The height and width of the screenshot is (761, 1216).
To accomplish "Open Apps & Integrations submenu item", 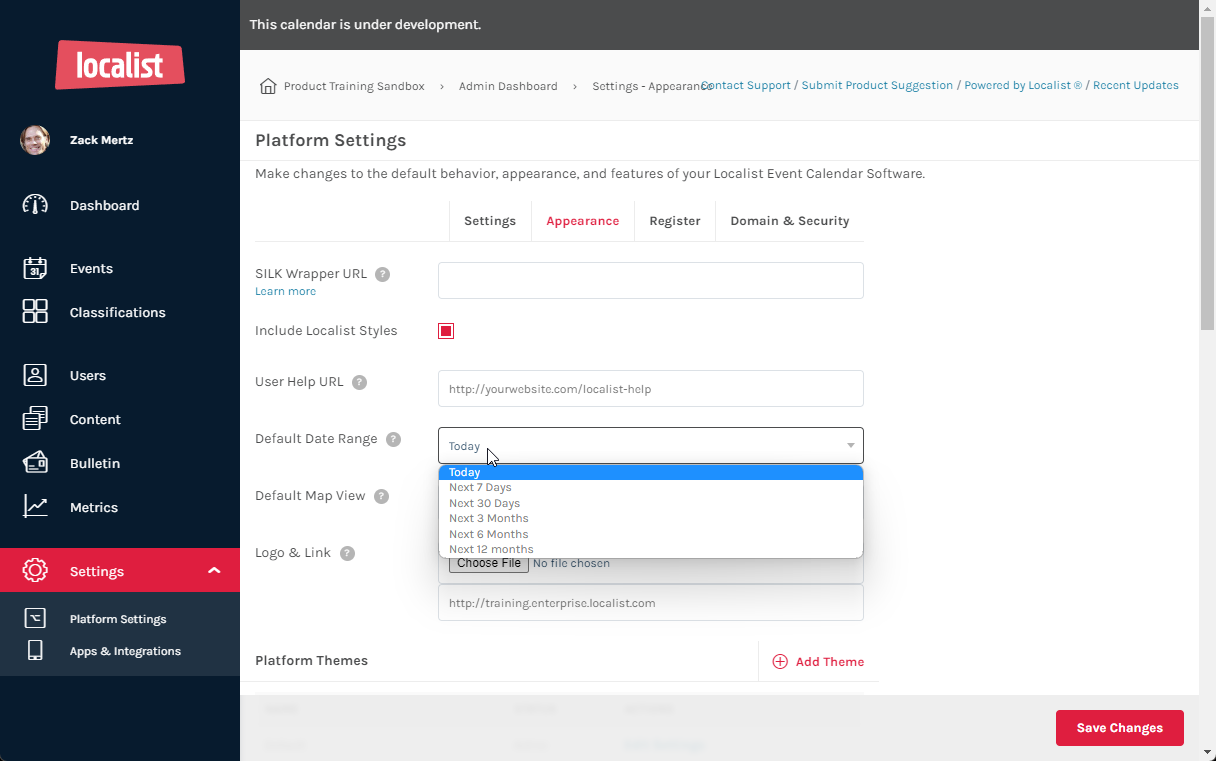I will point(125,651).
